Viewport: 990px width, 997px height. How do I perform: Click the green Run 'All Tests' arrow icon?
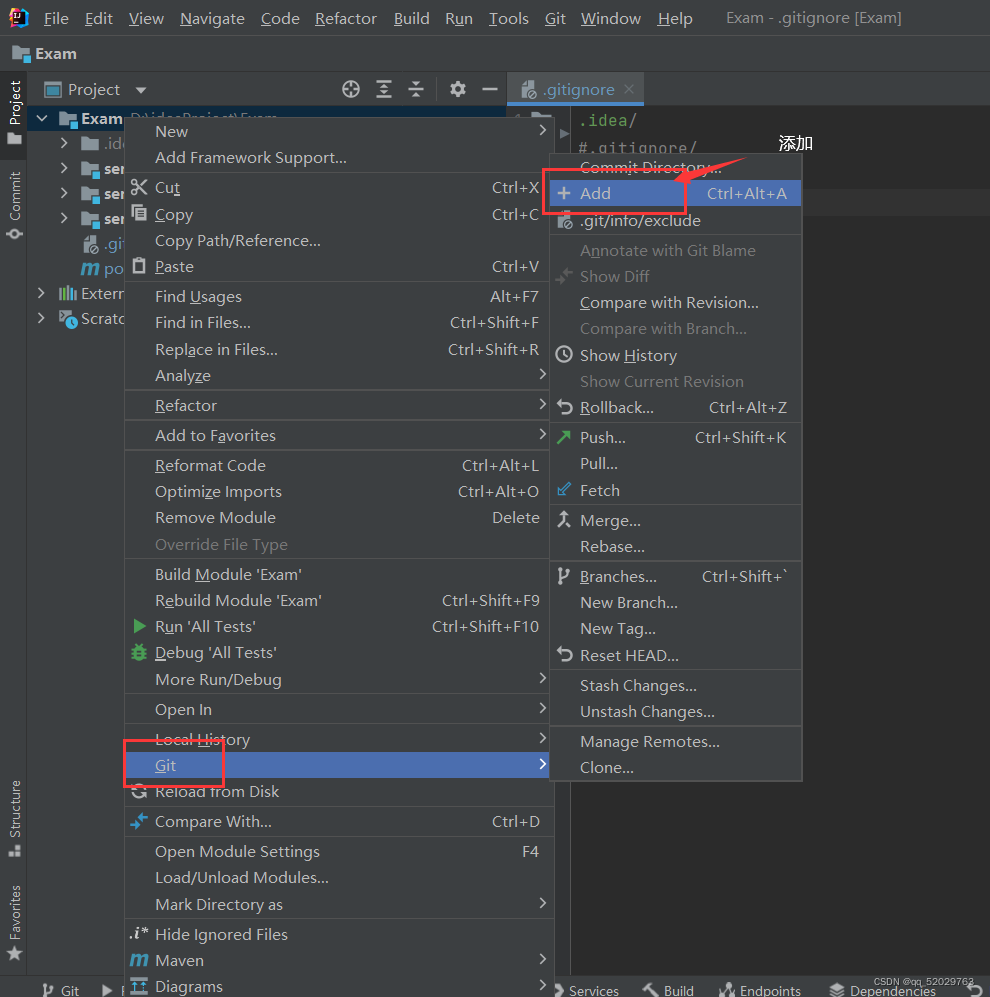point(139,626)
